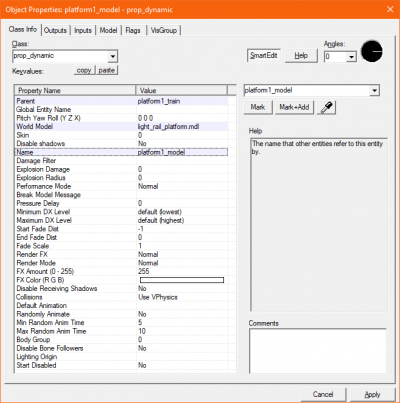The height and width of the screenshot is (403, 400).
Task: Select the Skin property row
Action: (122, 135)
